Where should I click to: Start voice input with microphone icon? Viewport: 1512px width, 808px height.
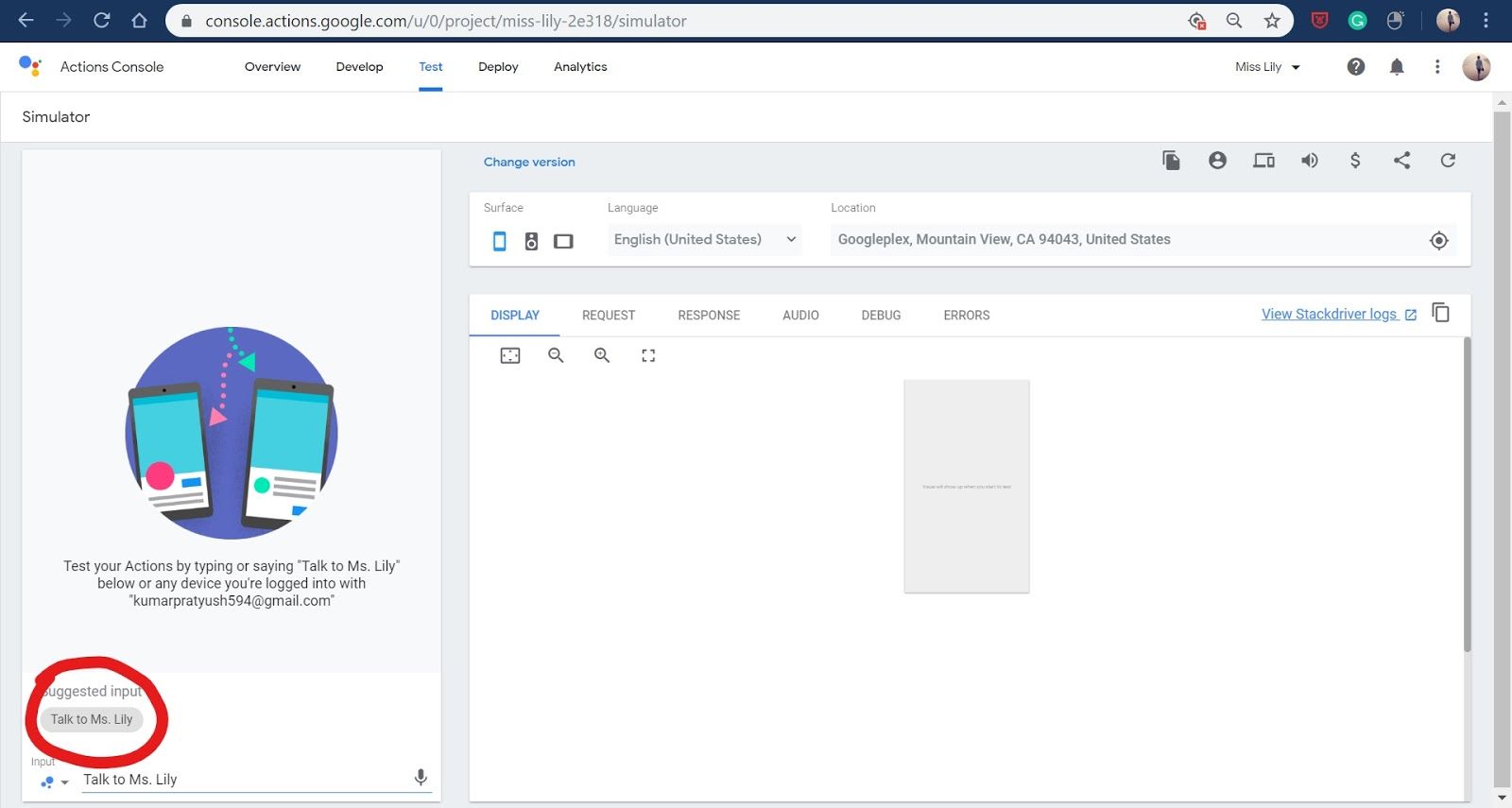pyautogui.click(x=421, y=777)
